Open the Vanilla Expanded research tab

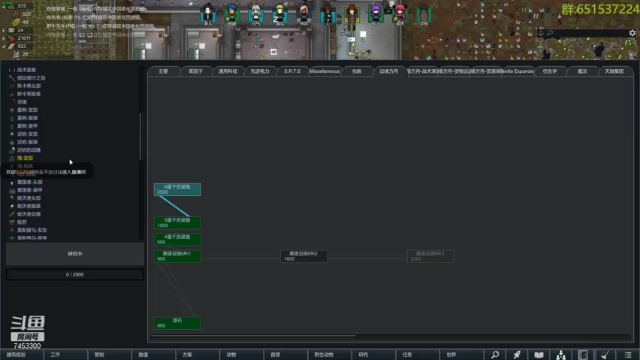(518, 71)
